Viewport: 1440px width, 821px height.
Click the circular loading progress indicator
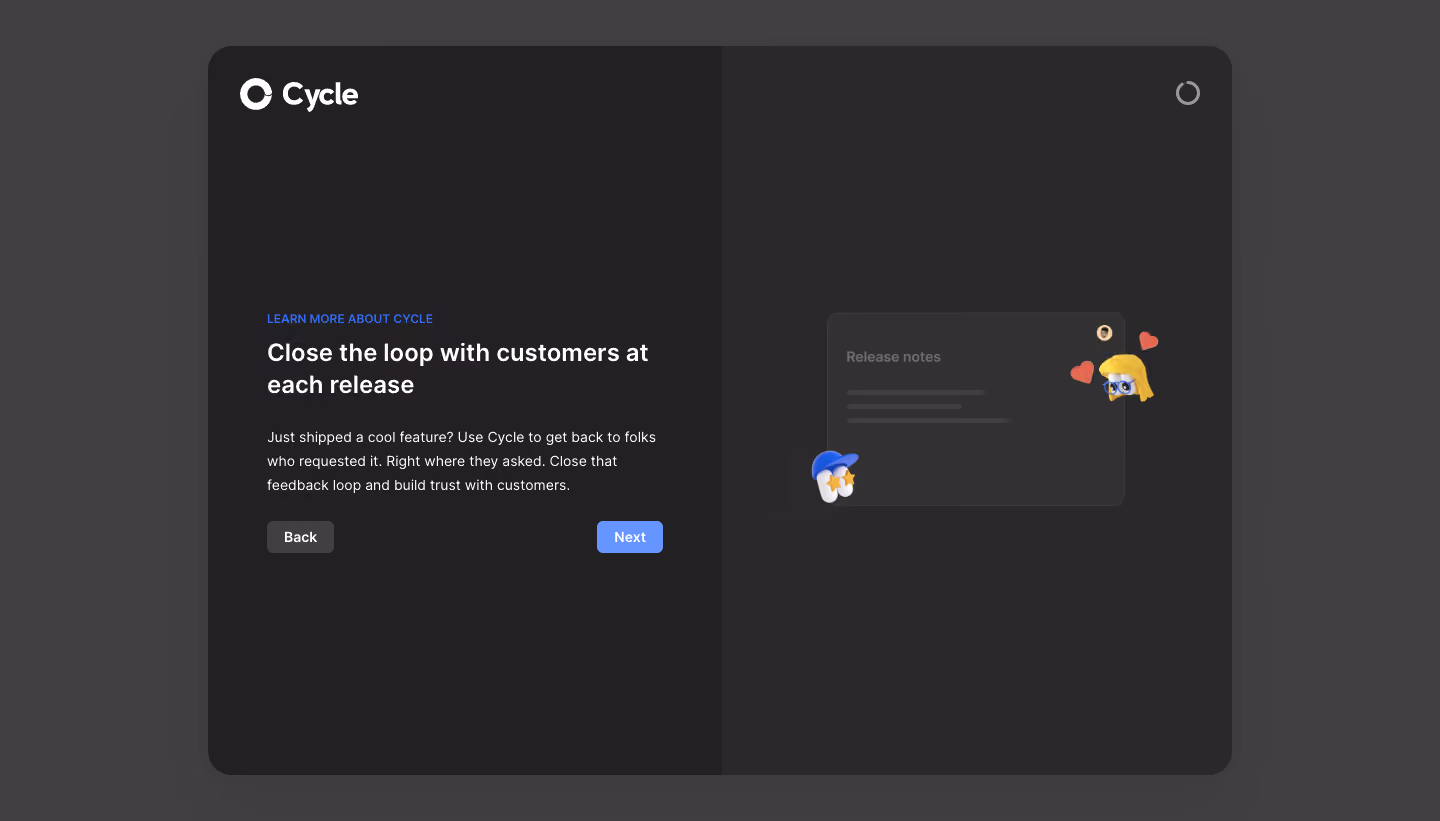(1187, 93)
